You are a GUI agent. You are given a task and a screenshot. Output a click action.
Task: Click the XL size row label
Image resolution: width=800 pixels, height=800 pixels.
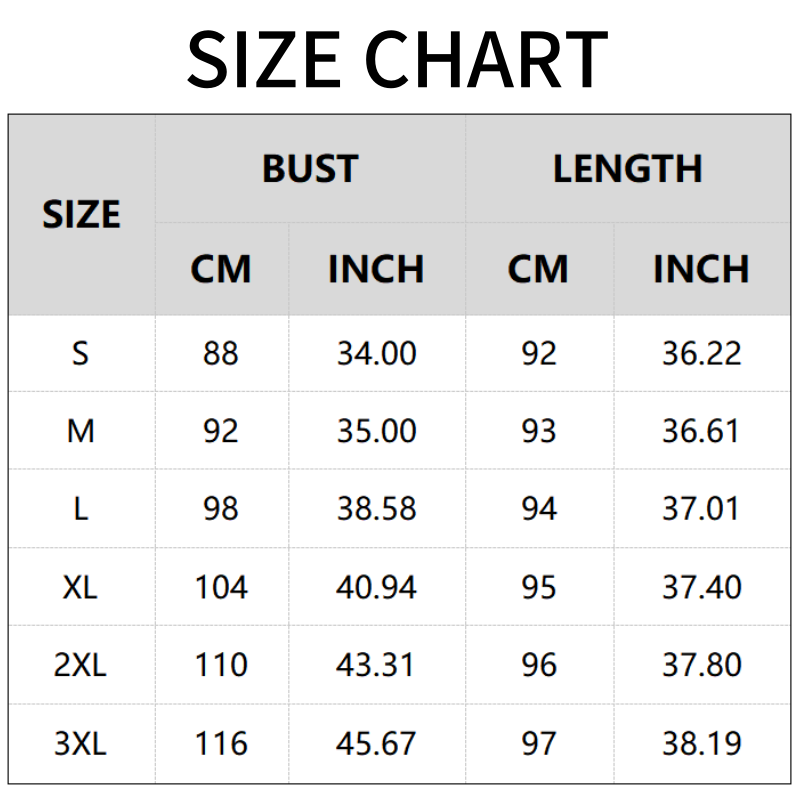pos(81,587)
